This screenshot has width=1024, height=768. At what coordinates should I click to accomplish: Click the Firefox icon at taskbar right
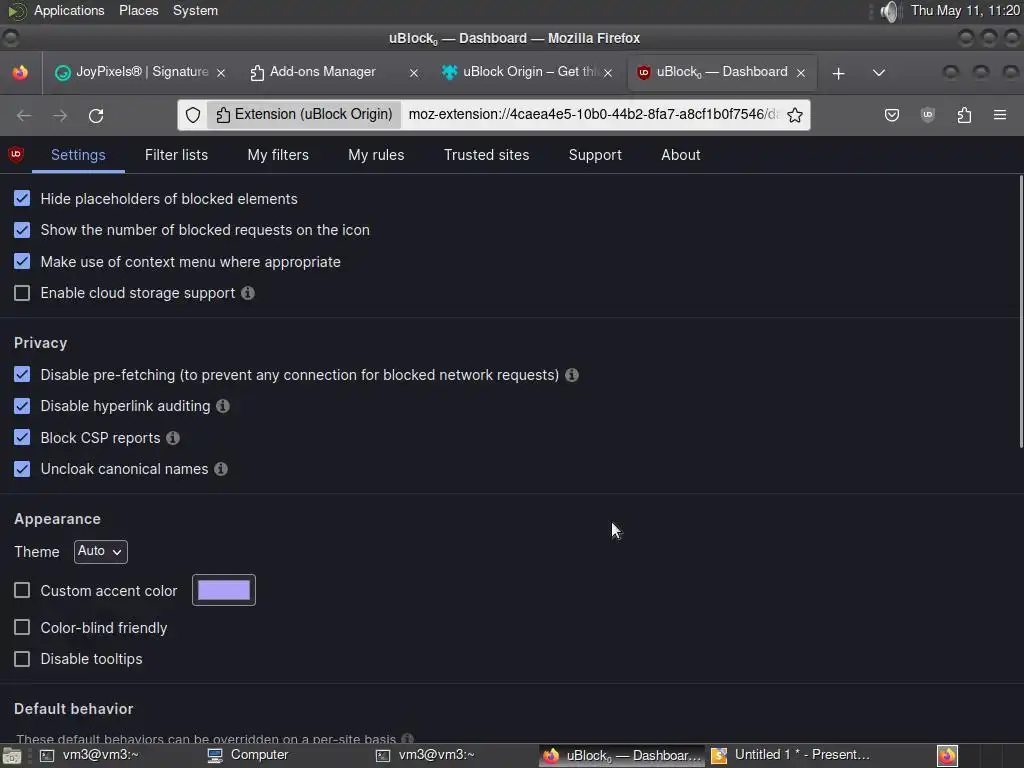pyautogui.click(x=948, y=756)
